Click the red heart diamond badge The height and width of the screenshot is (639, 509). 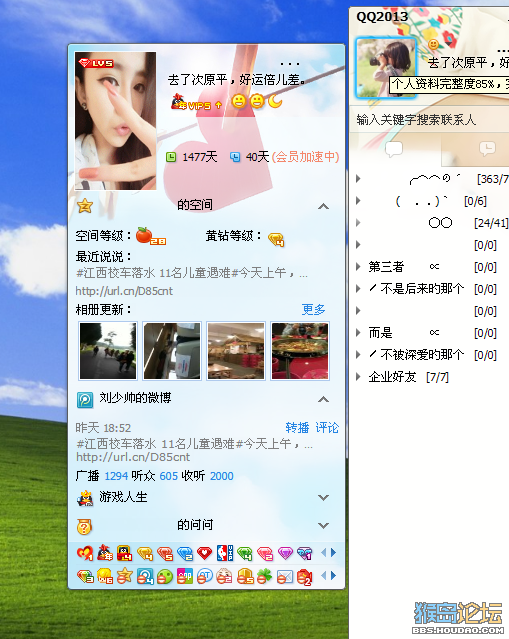(205, 553)
